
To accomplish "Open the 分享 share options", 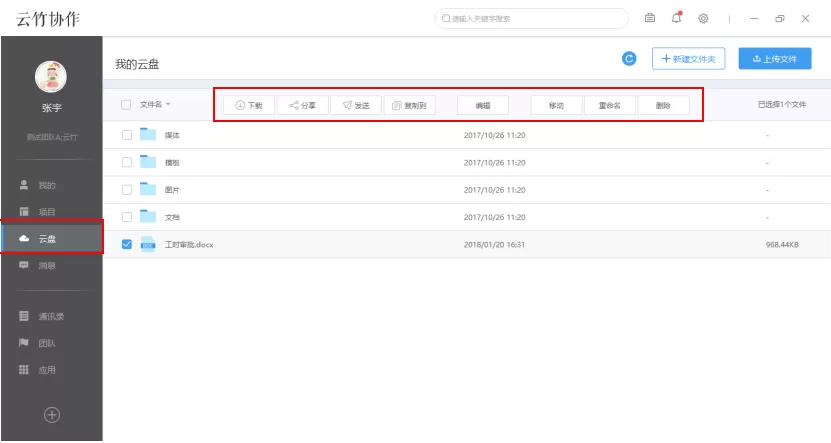I will click(x=302, y=105).
